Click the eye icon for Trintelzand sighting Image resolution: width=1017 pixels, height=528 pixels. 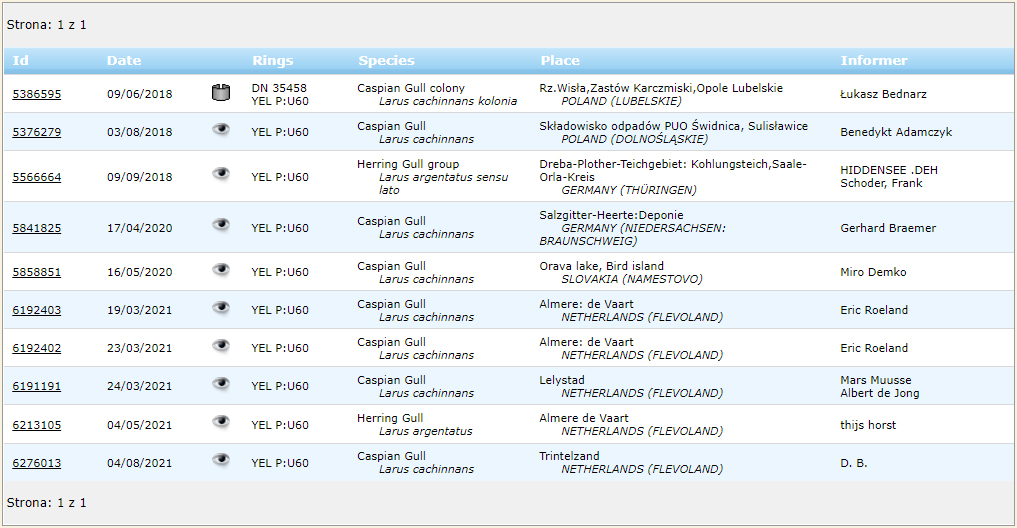pos(221,460)
